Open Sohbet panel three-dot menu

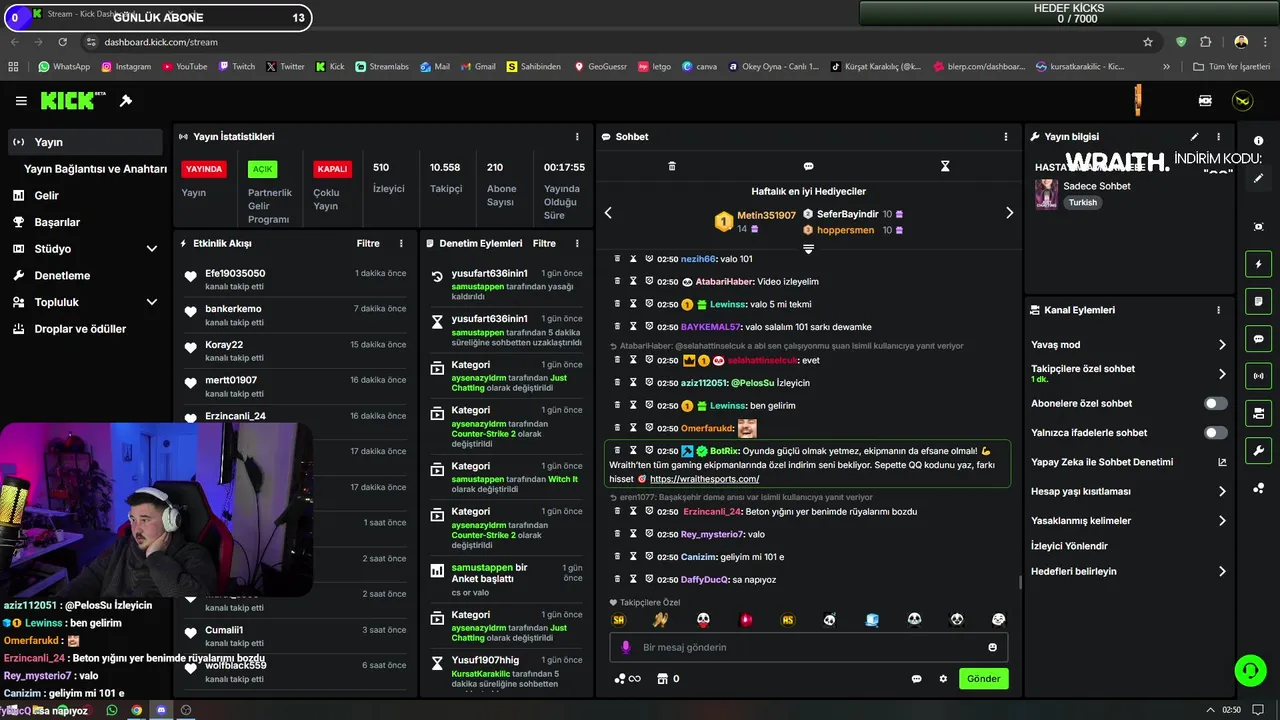pyautogui.click(x=1006, y=137)
